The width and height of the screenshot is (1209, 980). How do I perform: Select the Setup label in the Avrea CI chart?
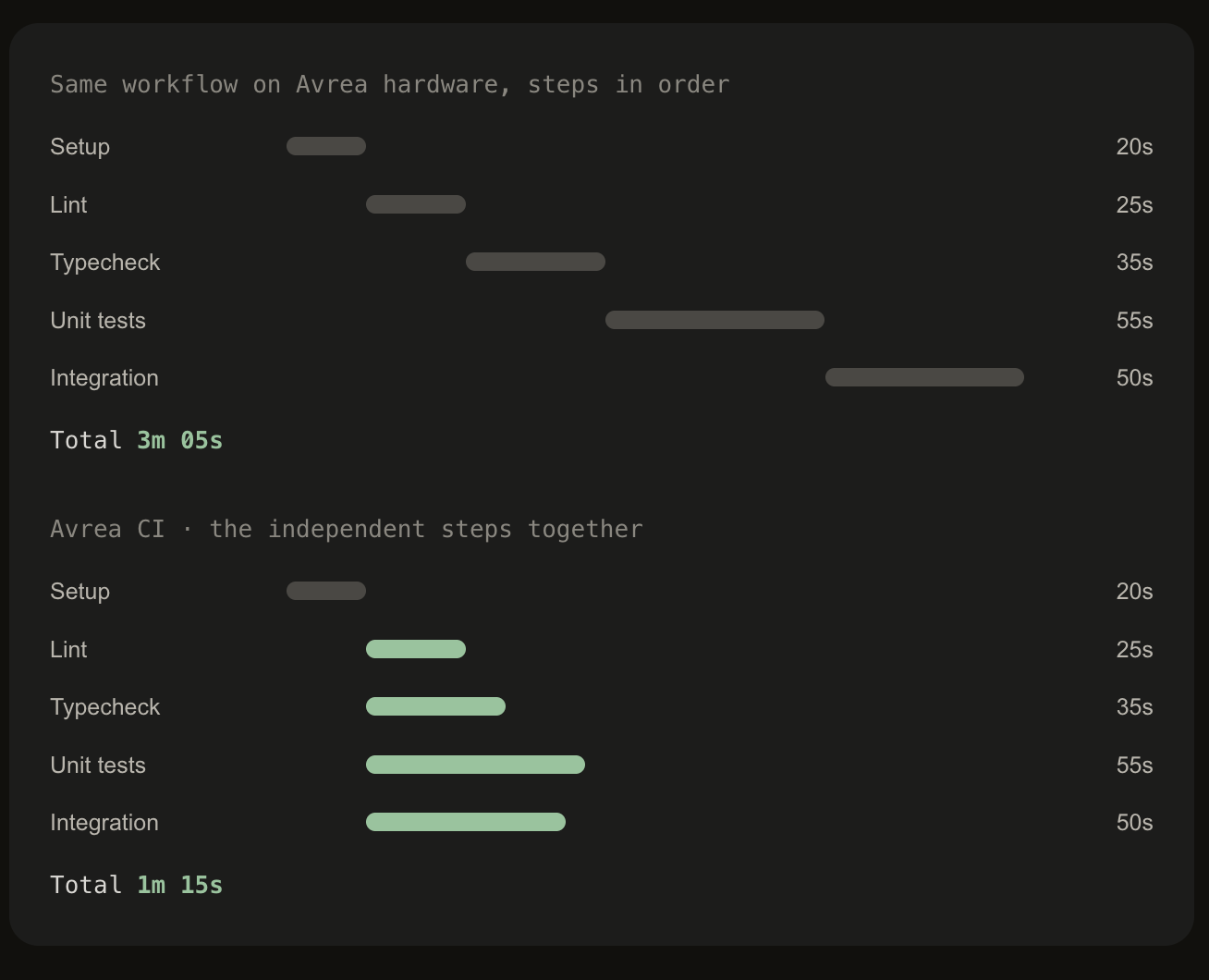click(x=79, y=592)
